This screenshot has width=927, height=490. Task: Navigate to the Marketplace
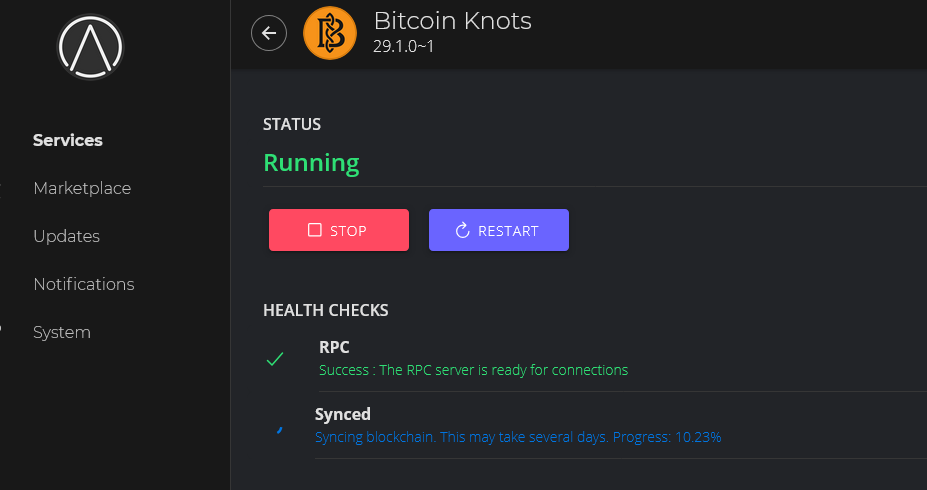pos(82,188)
